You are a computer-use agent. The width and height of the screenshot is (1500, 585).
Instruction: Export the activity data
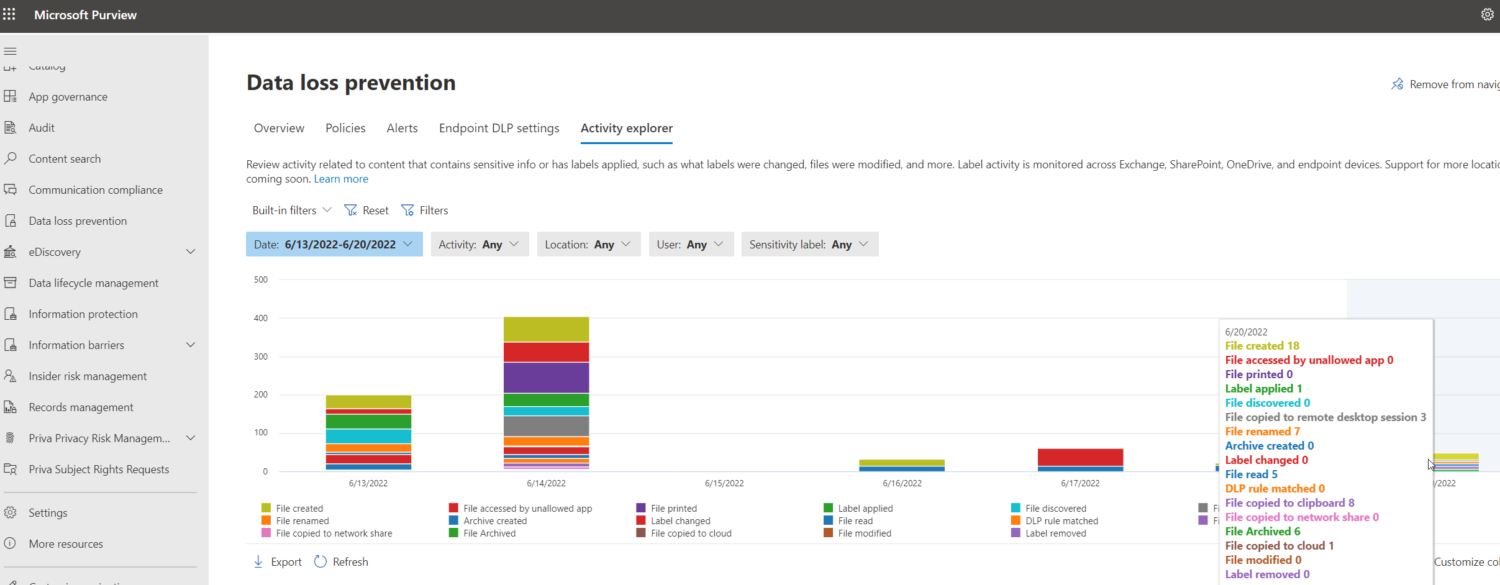click(x=277, y=561)
